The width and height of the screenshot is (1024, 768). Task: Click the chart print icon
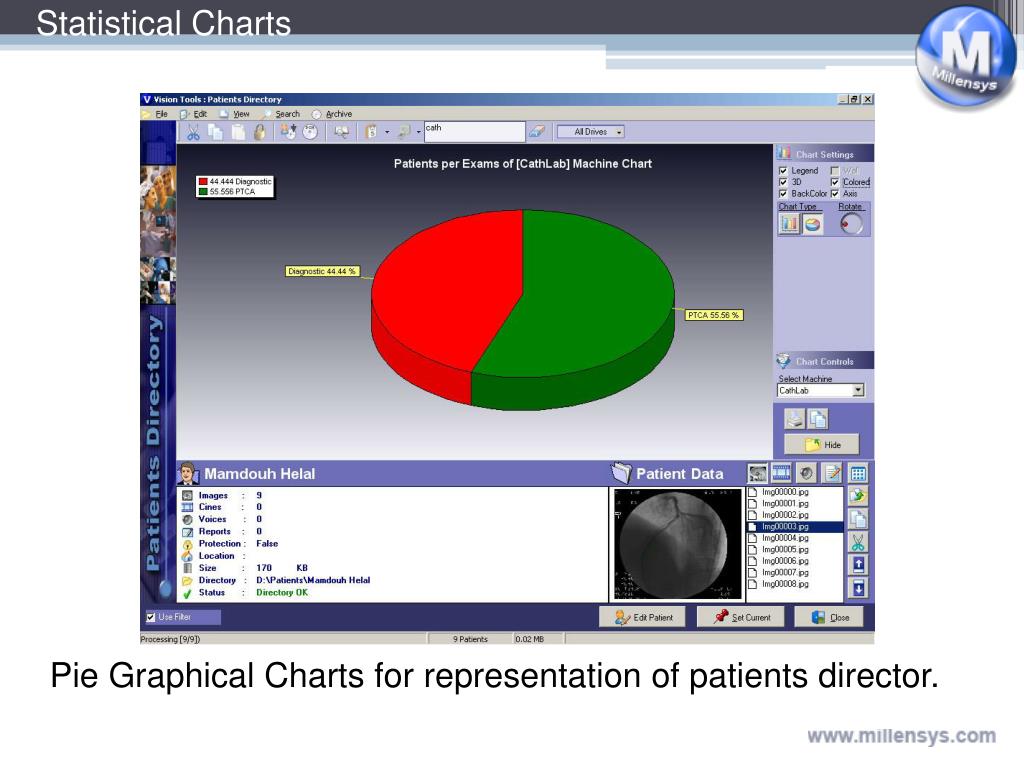pyautogui.click(x=794, y=419)
